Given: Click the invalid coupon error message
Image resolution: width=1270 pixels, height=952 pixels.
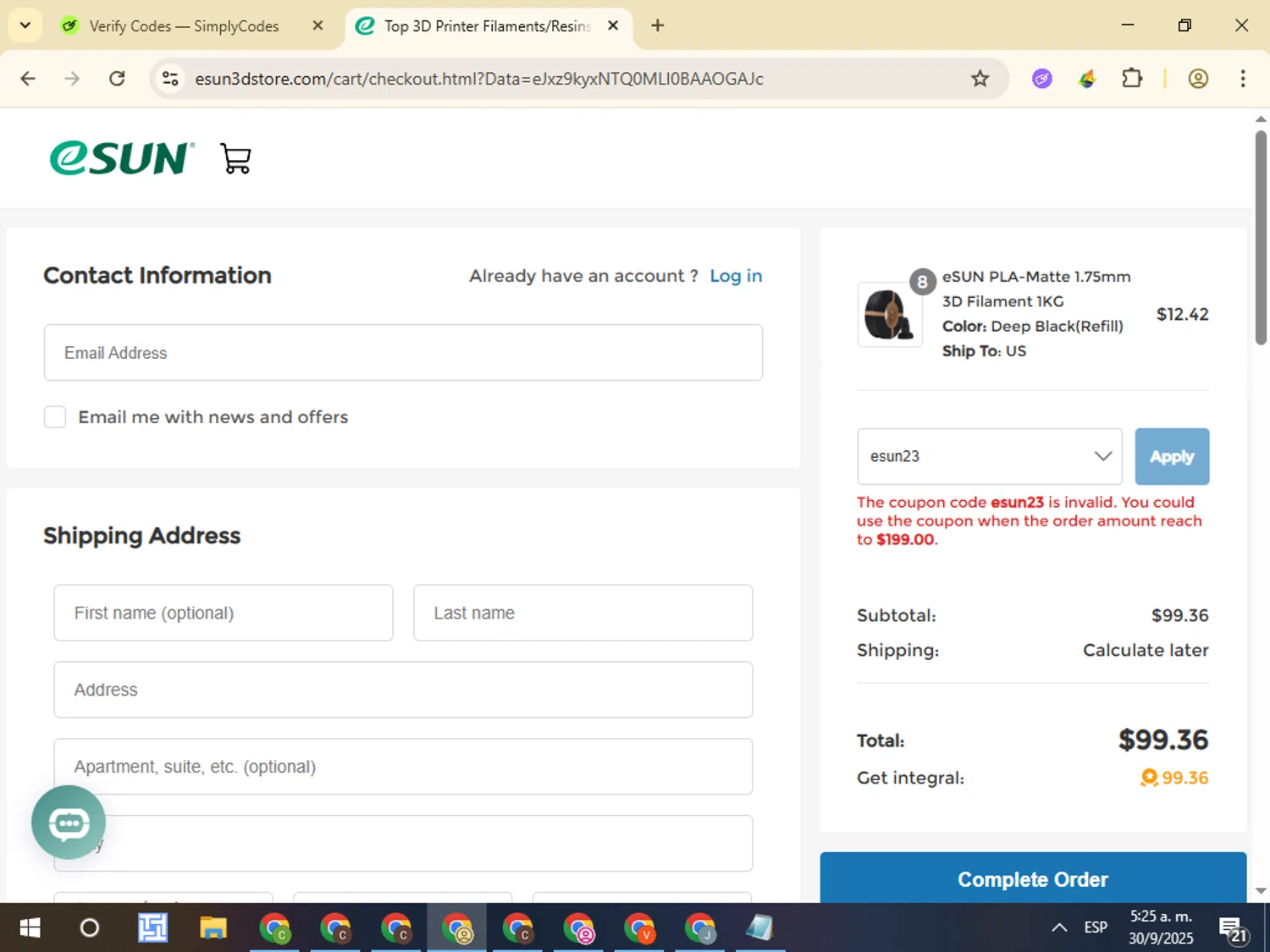Looking at the screenshot, I should 1030,520.
